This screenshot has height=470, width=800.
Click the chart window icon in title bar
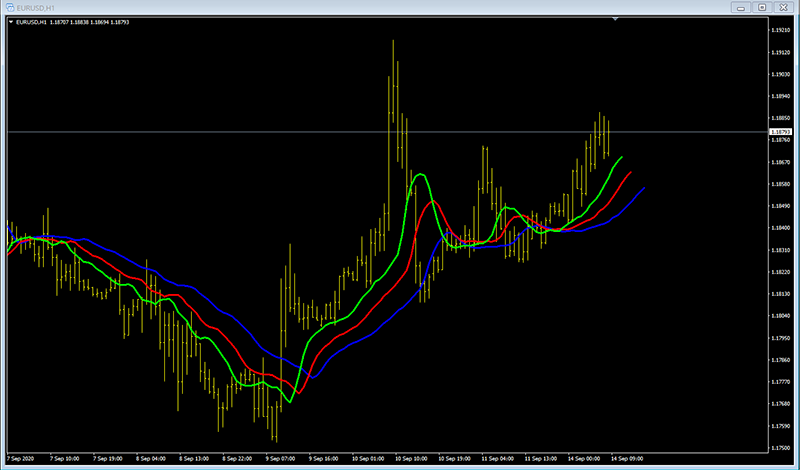click(8, 7)
